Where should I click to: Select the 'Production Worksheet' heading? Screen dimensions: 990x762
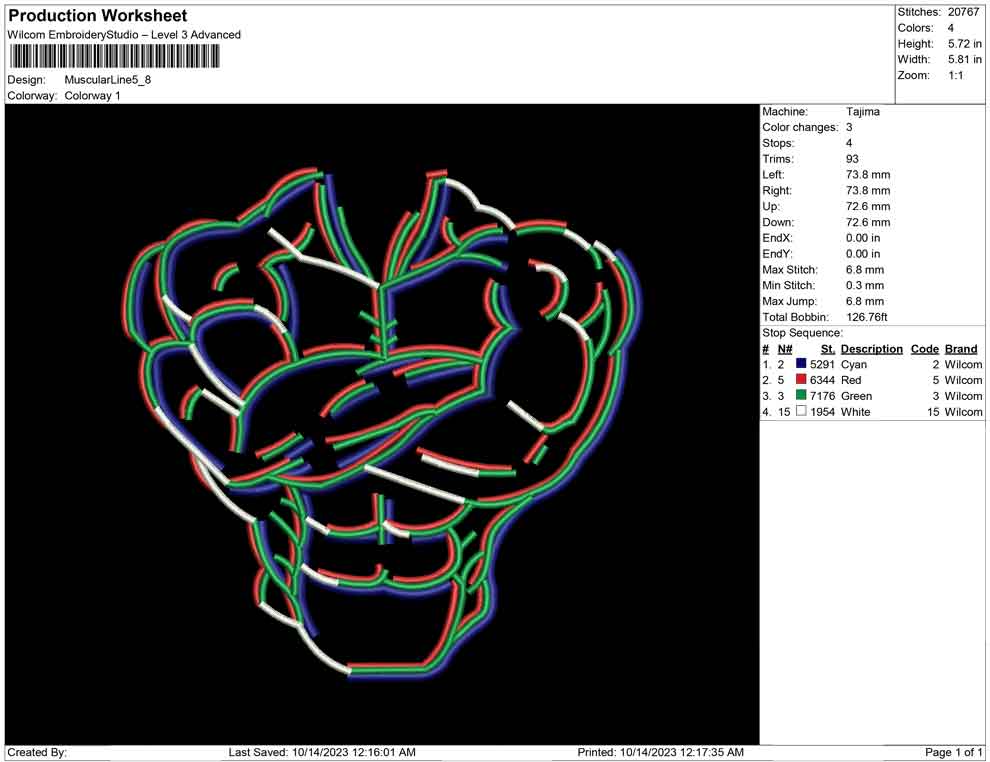coord(98,15)
